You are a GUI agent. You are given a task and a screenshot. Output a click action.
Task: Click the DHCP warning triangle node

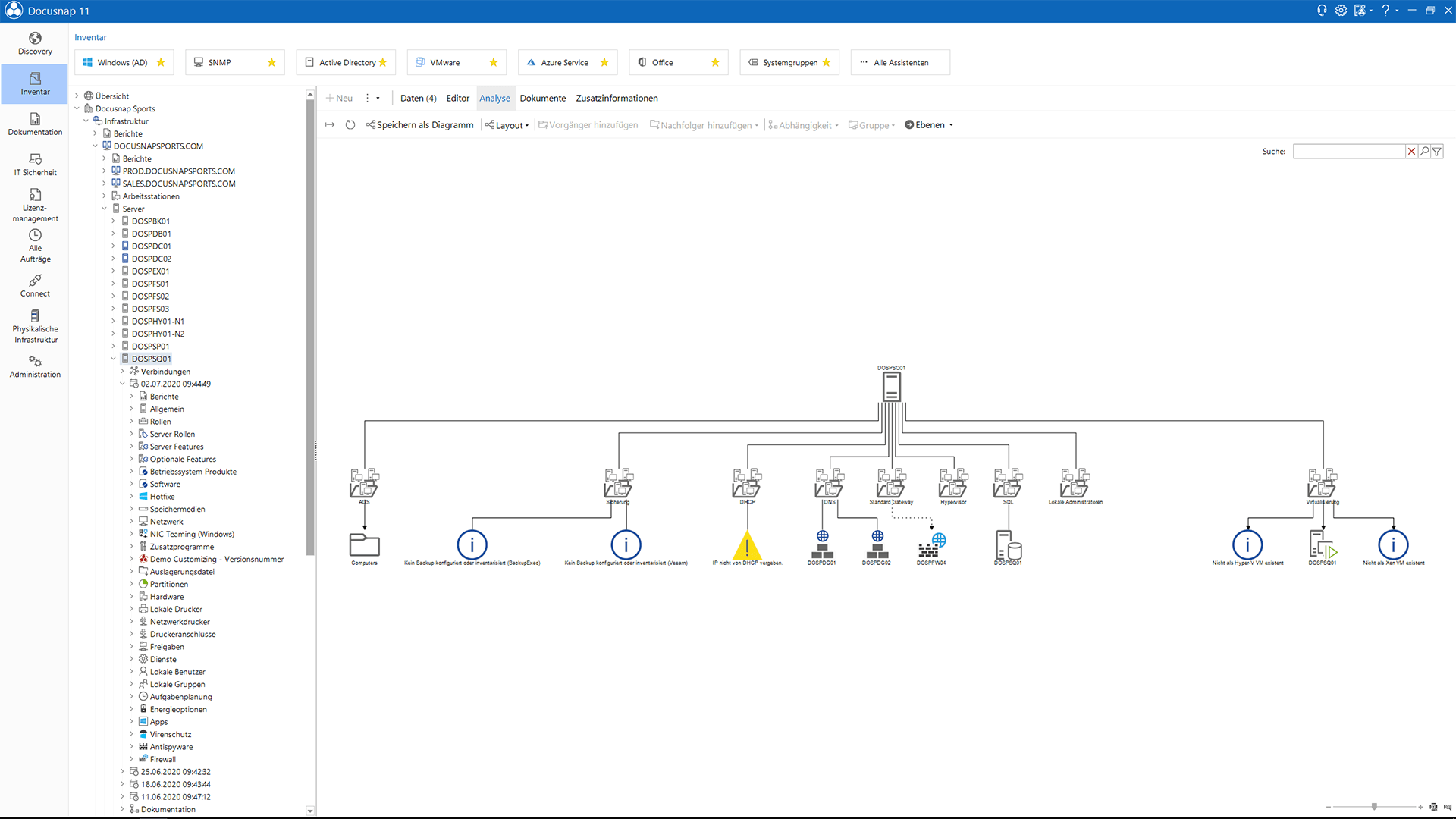coord(747,545)
